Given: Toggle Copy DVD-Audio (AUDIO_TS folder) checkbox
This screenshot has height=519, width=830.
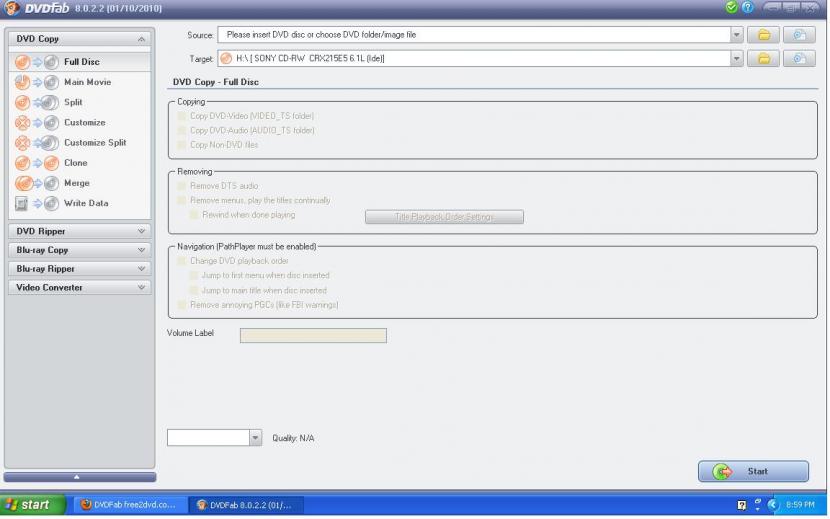Looking at the screenshot, I should [x=182, y=130].
